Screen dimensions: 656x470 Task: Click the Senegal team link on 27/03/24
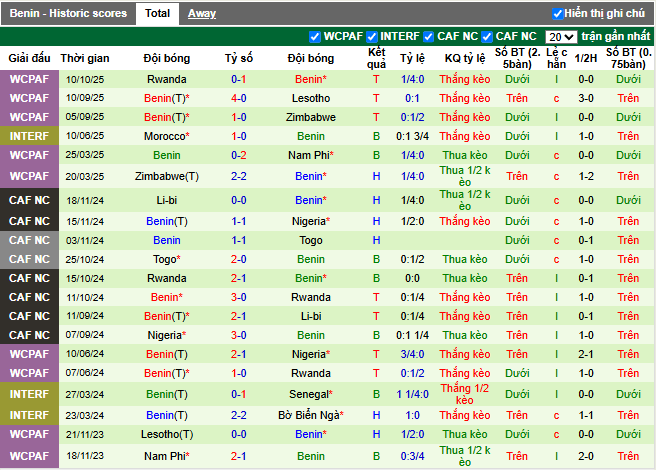(x=310, y=394)
